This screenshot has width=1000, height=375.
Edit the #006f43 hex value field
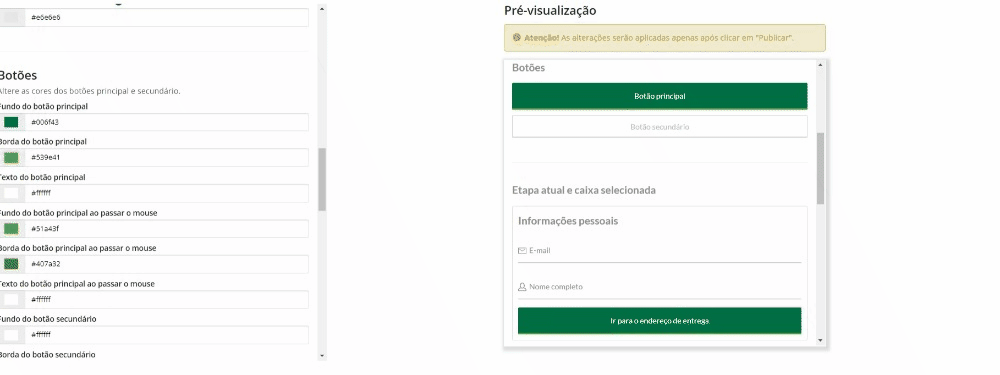click(x=167, y=122)
